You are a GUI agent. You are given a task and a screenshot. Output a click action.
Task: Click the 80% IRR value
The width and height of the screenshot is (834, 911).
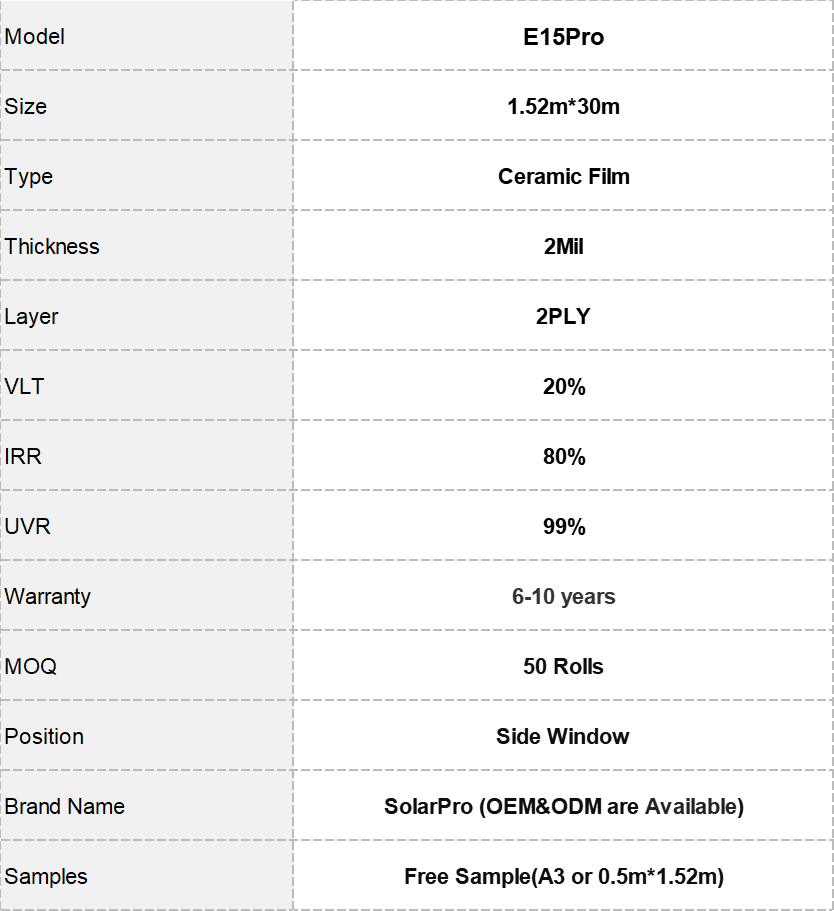564,457
